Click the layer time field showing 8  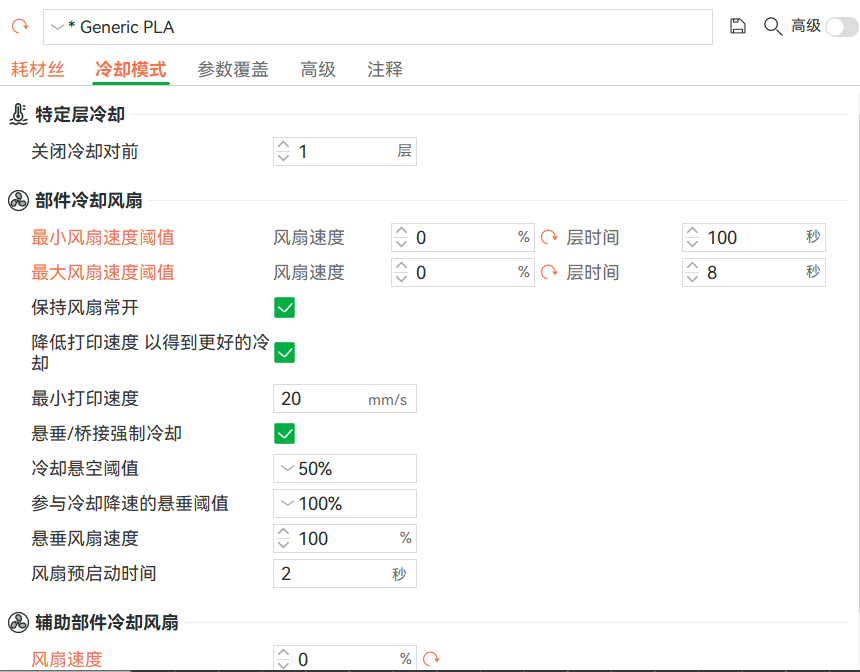point(754,272)
